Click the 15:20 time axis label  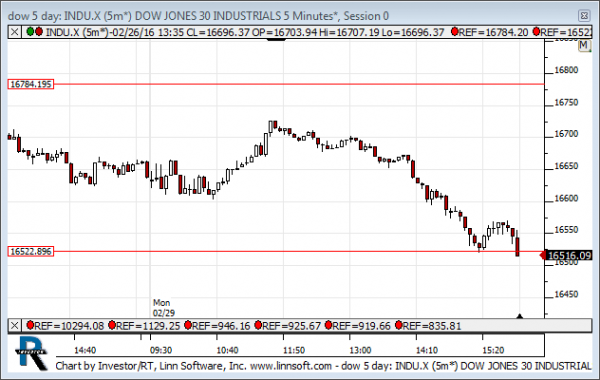(x=493, y=350)
